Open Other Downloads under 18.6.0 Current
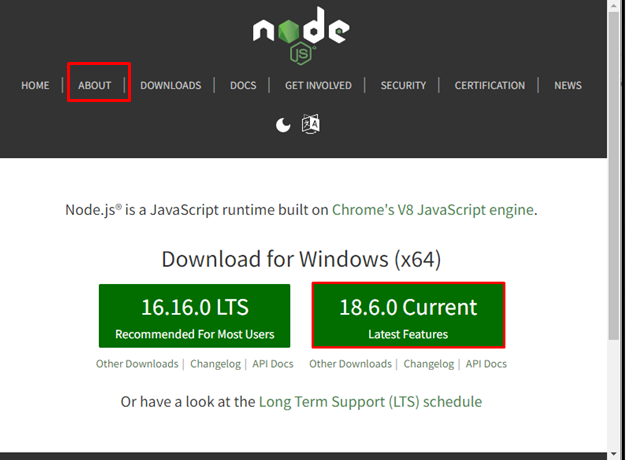 click(351, 364)
